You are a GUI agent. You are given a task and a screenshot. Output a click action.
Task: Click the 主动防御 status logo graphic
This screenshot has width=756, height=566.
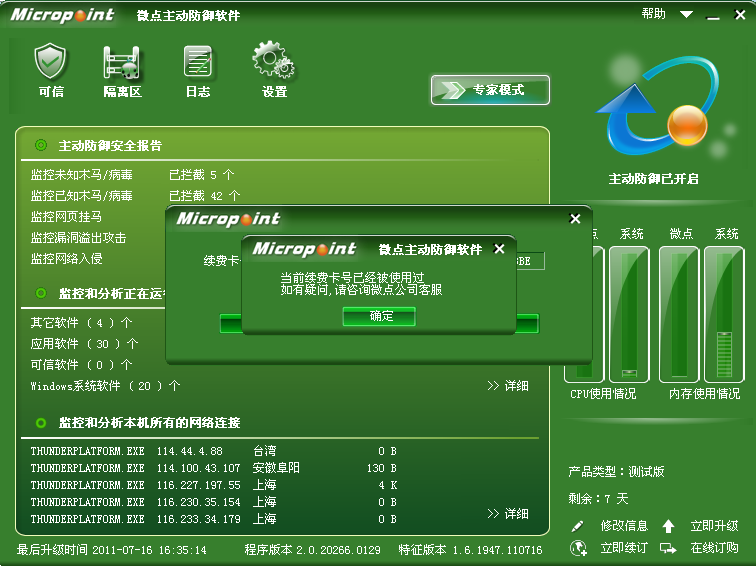click(x=658, y=106)
